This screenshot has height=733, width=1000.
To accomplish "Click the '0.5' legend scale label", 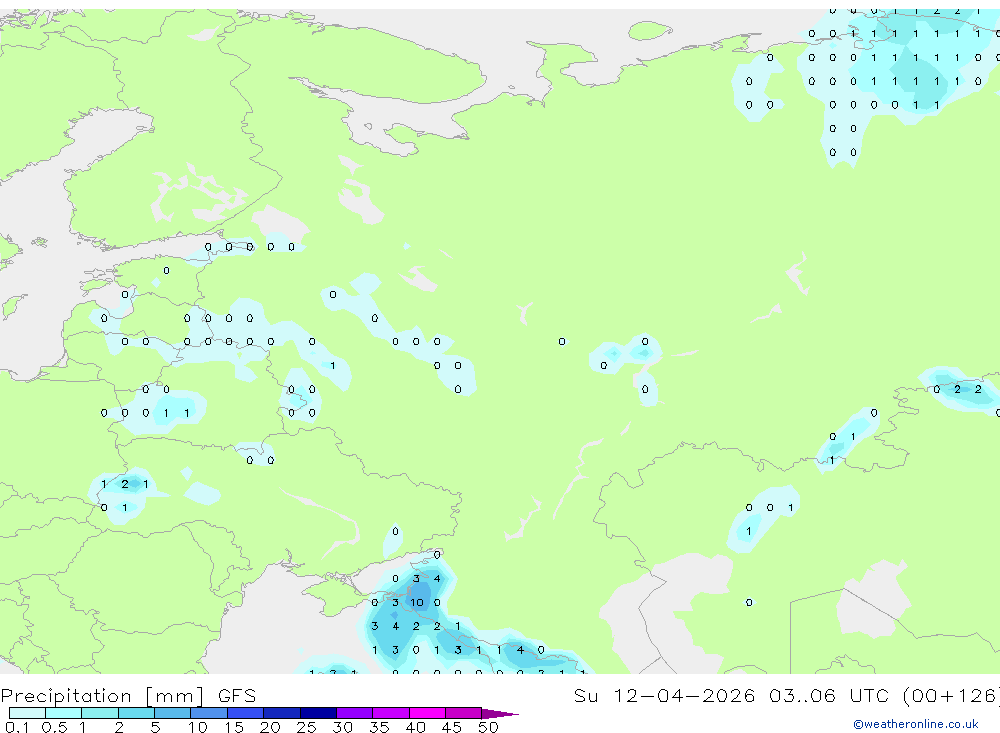I will 54,727.
